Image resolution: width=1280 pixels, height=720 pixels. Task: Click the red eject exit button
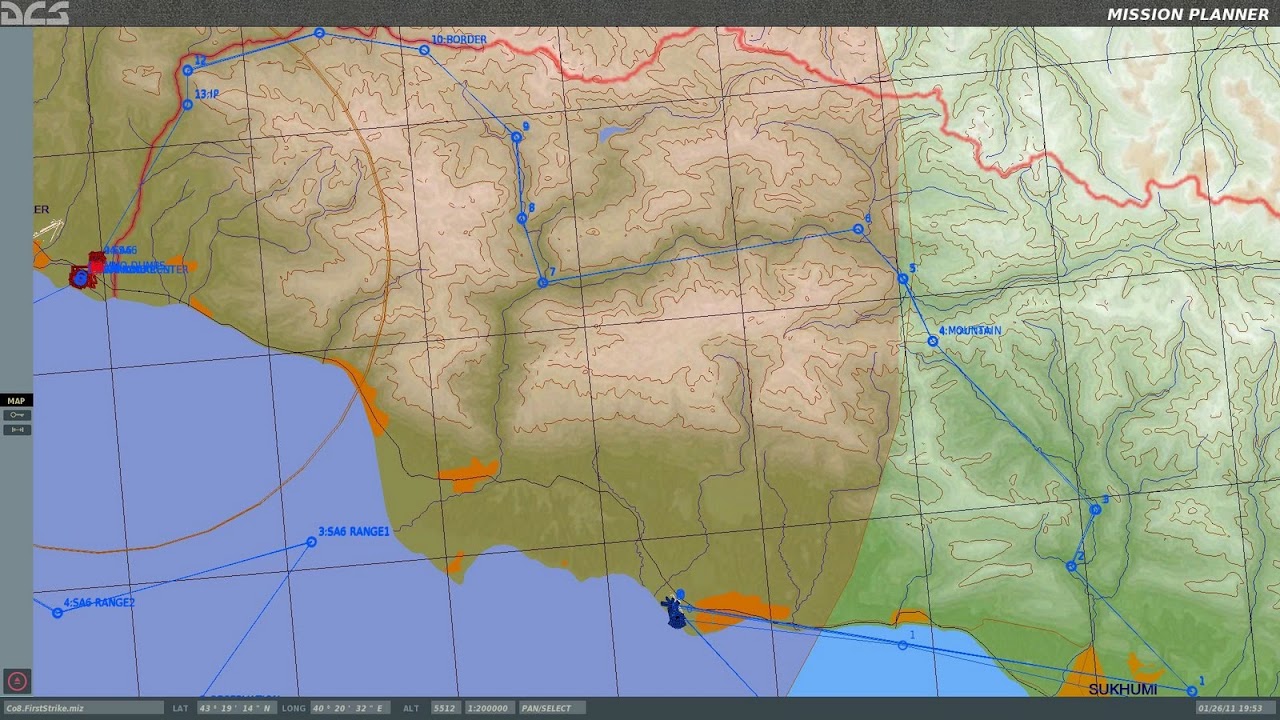(x=17, y=681)
